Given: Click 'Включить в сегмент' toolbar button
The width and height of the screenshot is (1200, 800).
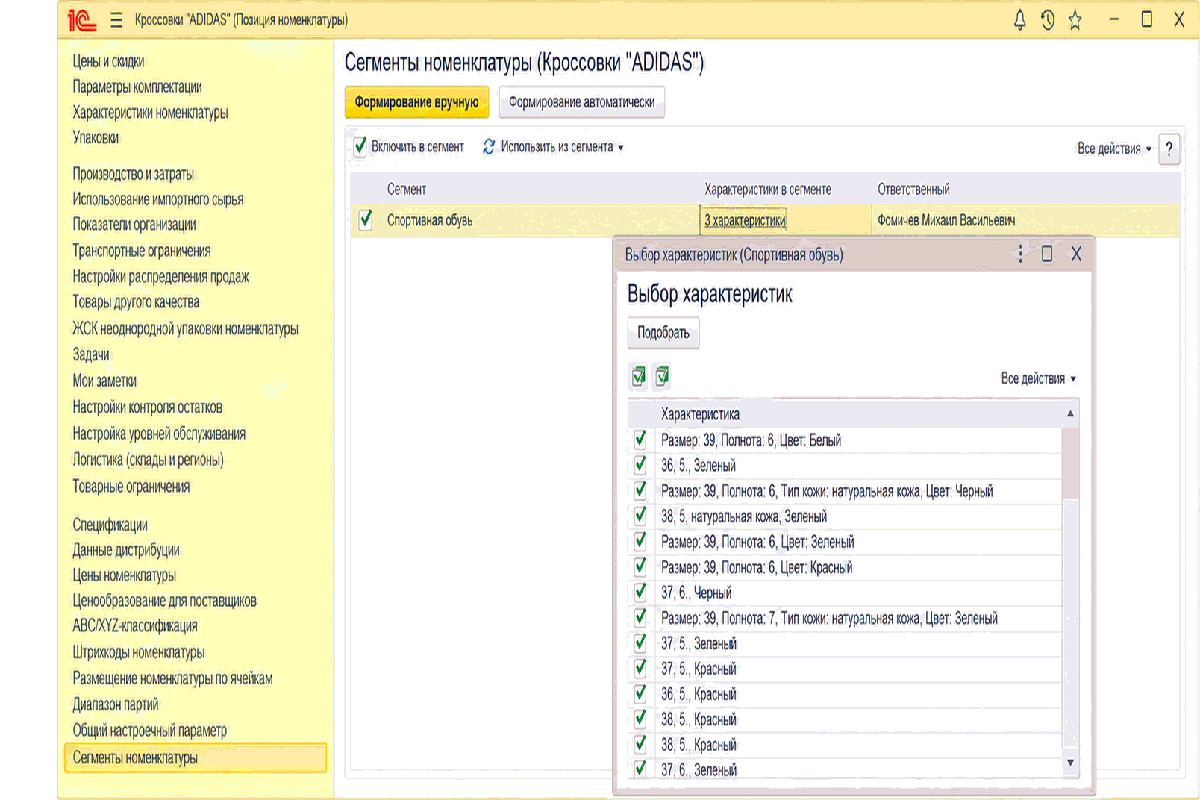Looking at the screenshot, I should [408, 147].
